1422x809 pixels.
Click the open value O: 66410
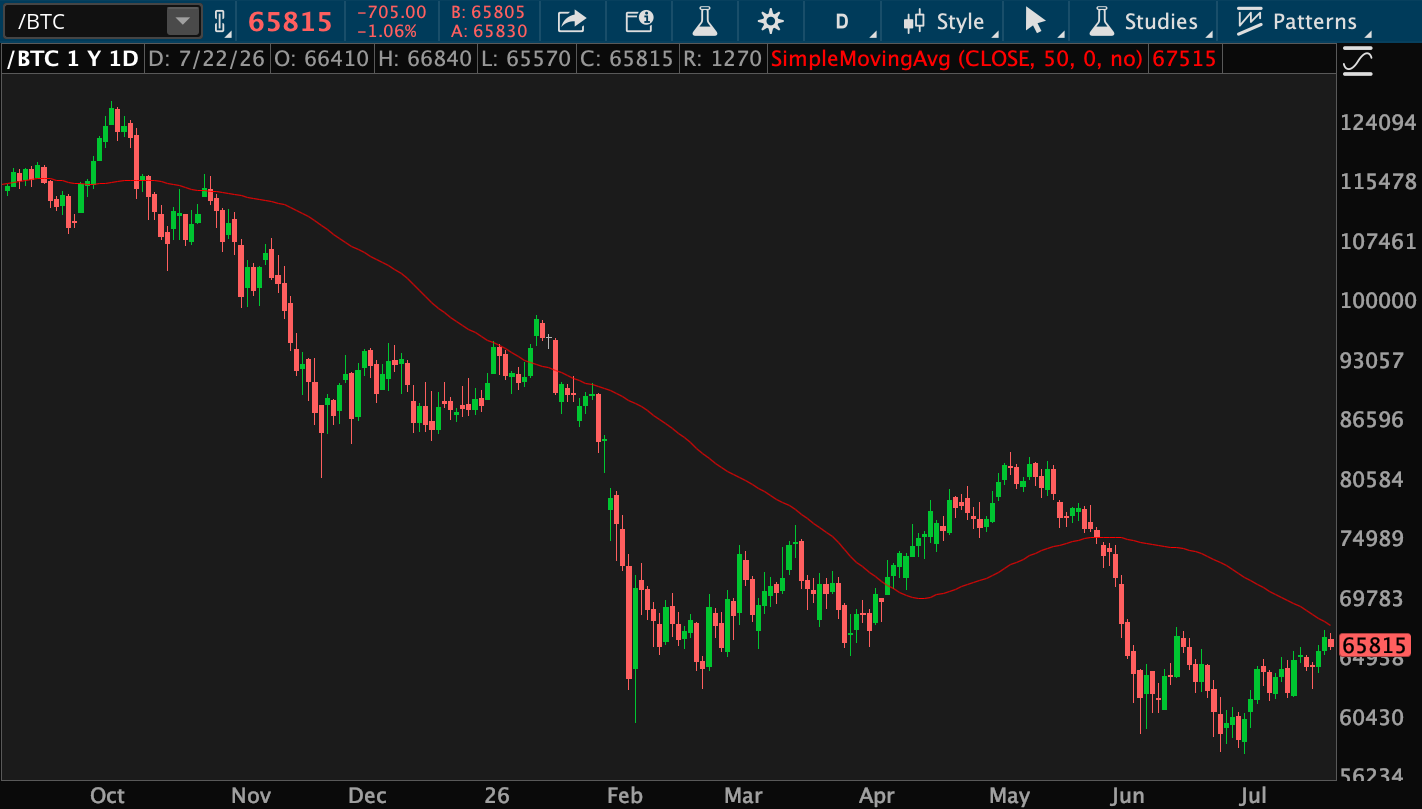(x=319, y=59)
